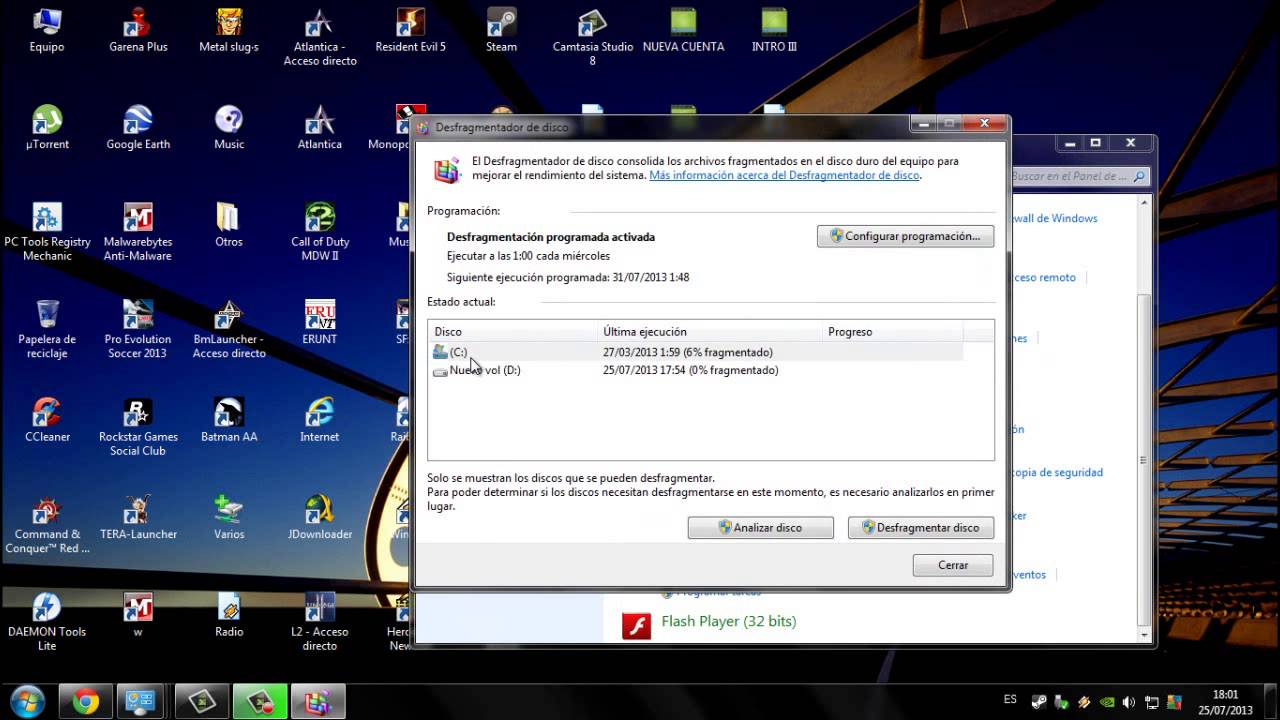1280x720 pixels.
Task: Click Configurar programación button
Action: [x=905, y=236]
